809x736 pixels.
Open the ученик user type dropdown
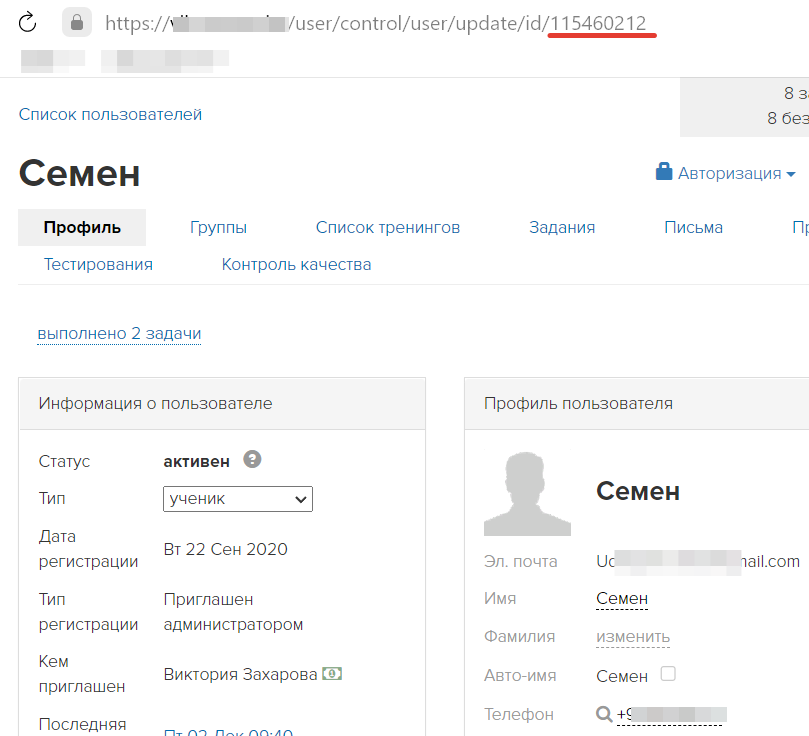[x=237, y=498]
